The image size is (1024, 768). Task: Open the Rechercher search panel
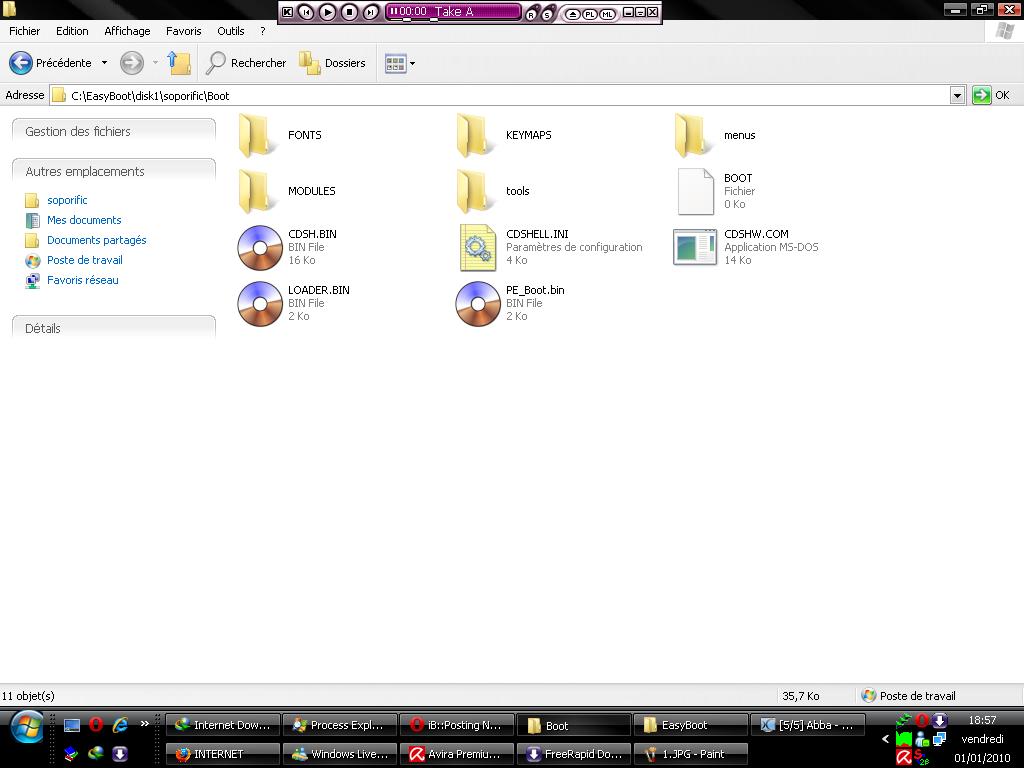coord(246,63)
